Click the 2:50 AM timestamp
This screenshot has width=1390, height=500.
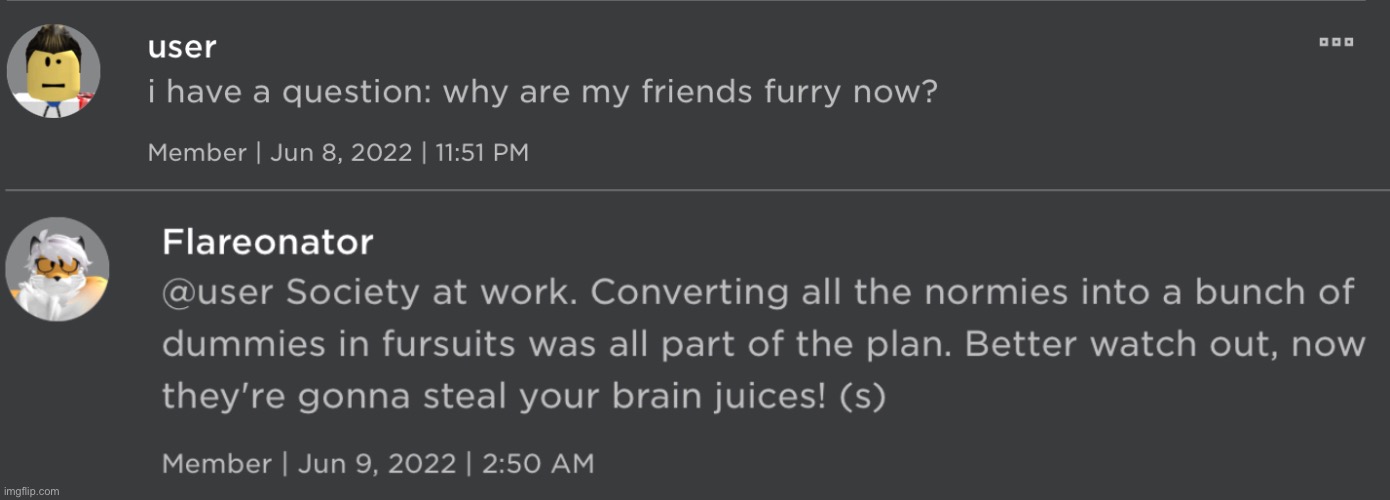tap(540, 464)
